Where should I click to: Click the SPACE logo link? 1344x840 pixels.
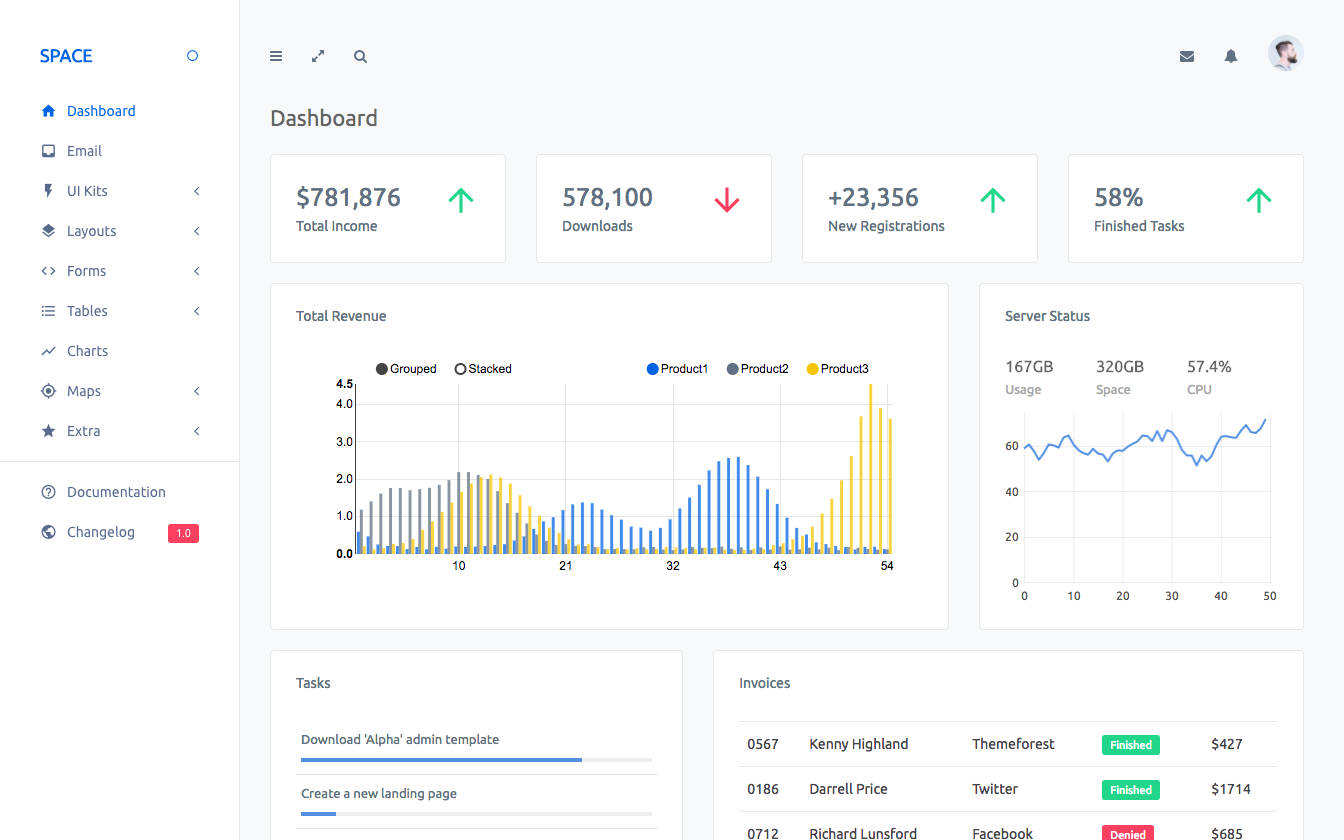[66, 56]
